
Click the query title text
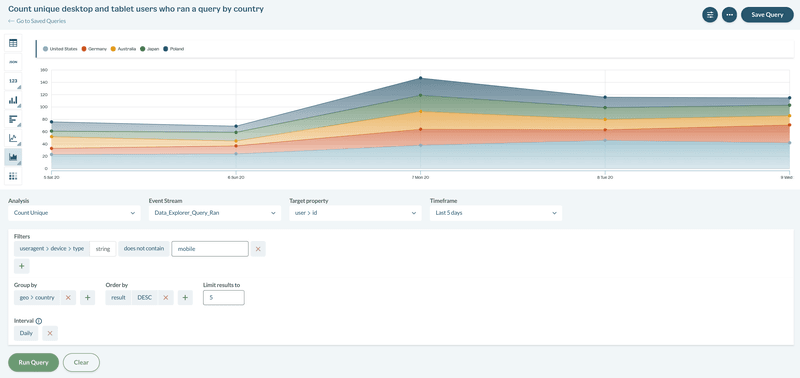click(x=136, y=9)
